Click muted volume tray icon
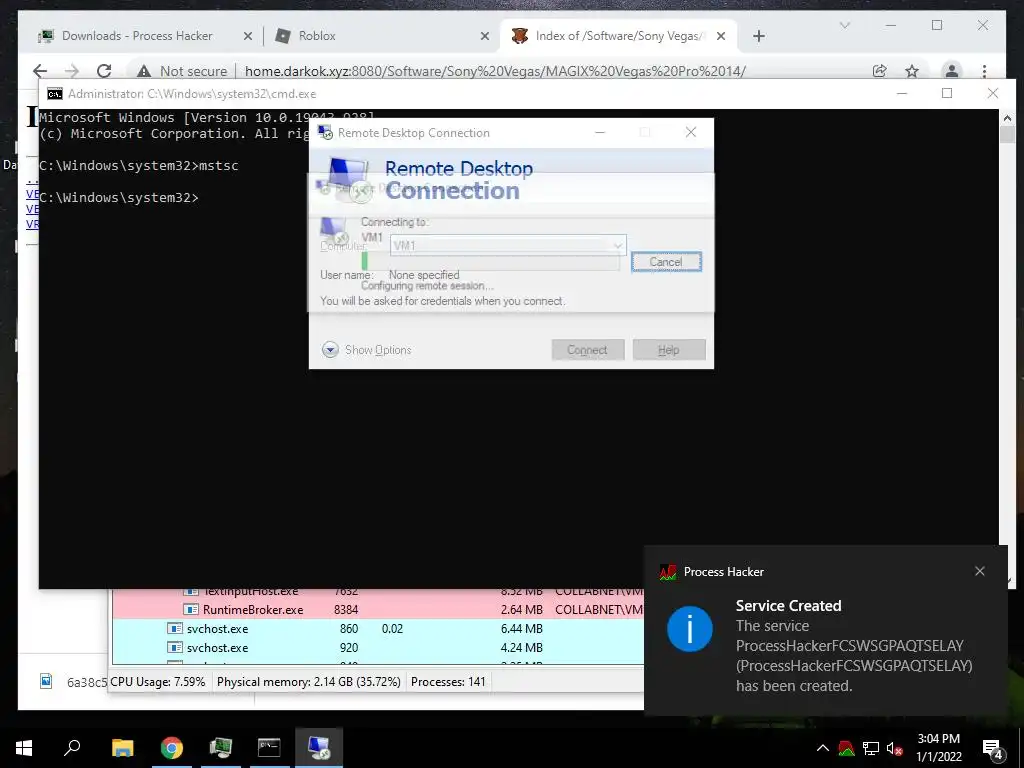The width and height of the screenshot is (1024, 768). 895,748
